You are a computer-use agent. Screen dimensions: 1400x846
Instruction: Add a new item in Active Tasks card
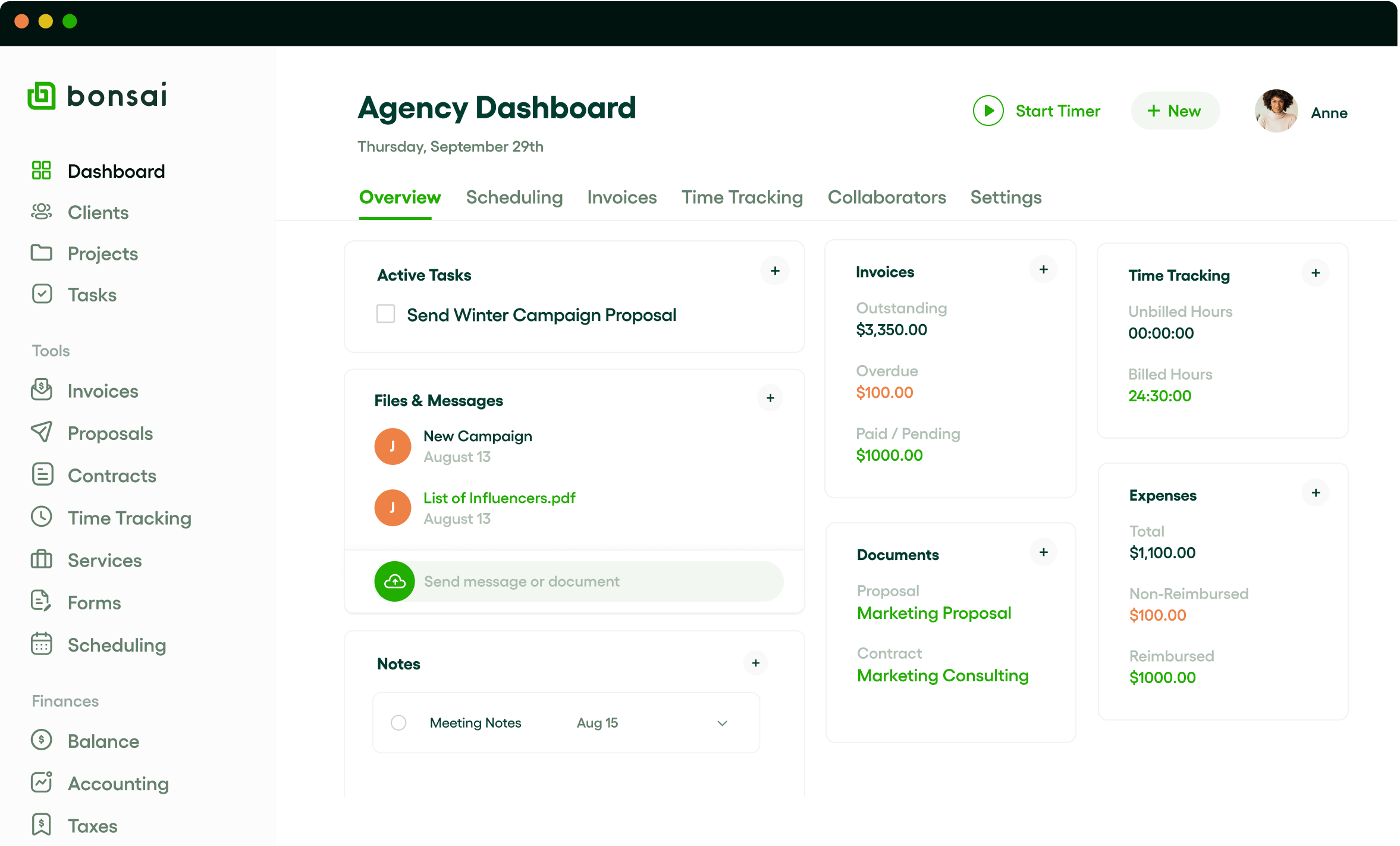775,271
